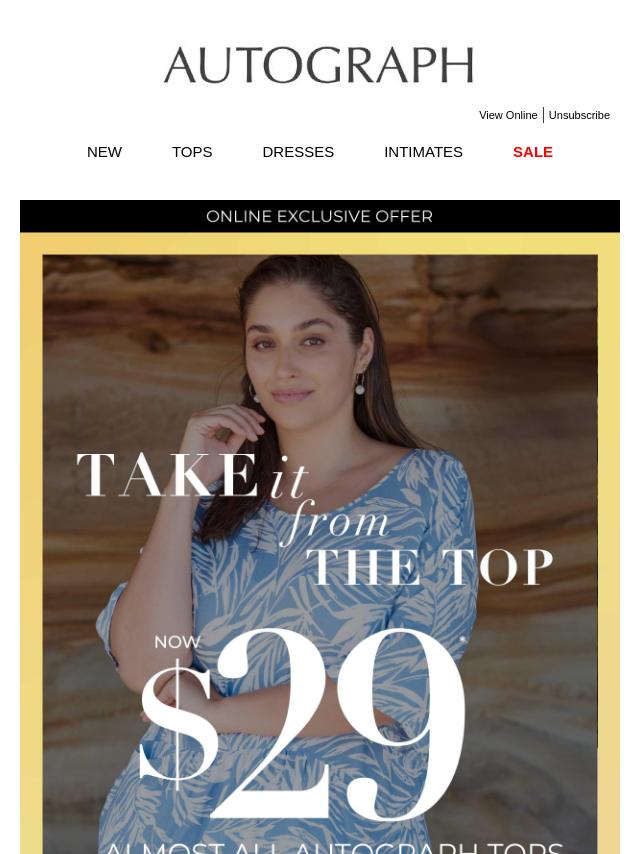The image size is (640, 854).
Task: Click the 'TAKE it' headline text
Action: (x=192, y=475)
